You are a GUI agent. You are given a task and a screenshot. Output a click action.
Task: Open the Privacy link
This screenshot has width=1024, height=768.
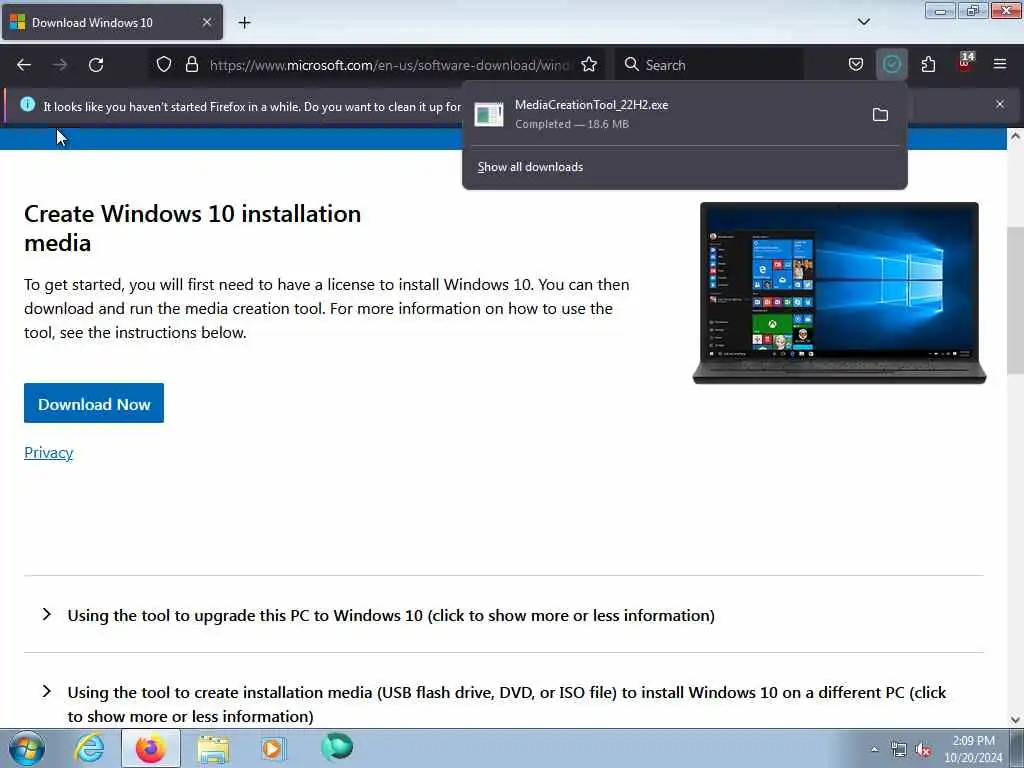(x=48, y=453)
